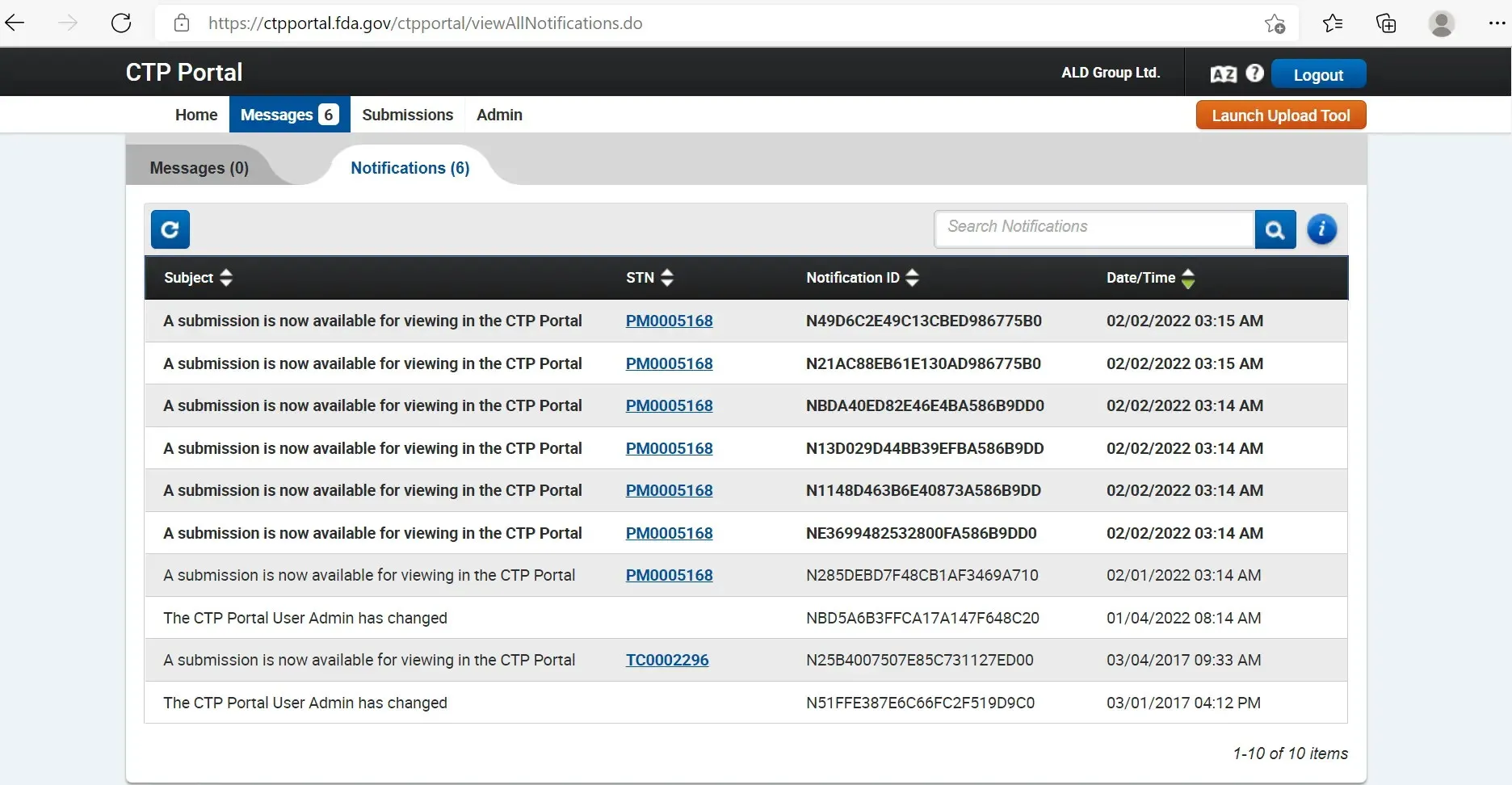Open PM0005168 link for notification NE3699482532800FA586B9DD0
Screen dimensions: 1512x785
(x=670, y=533)
